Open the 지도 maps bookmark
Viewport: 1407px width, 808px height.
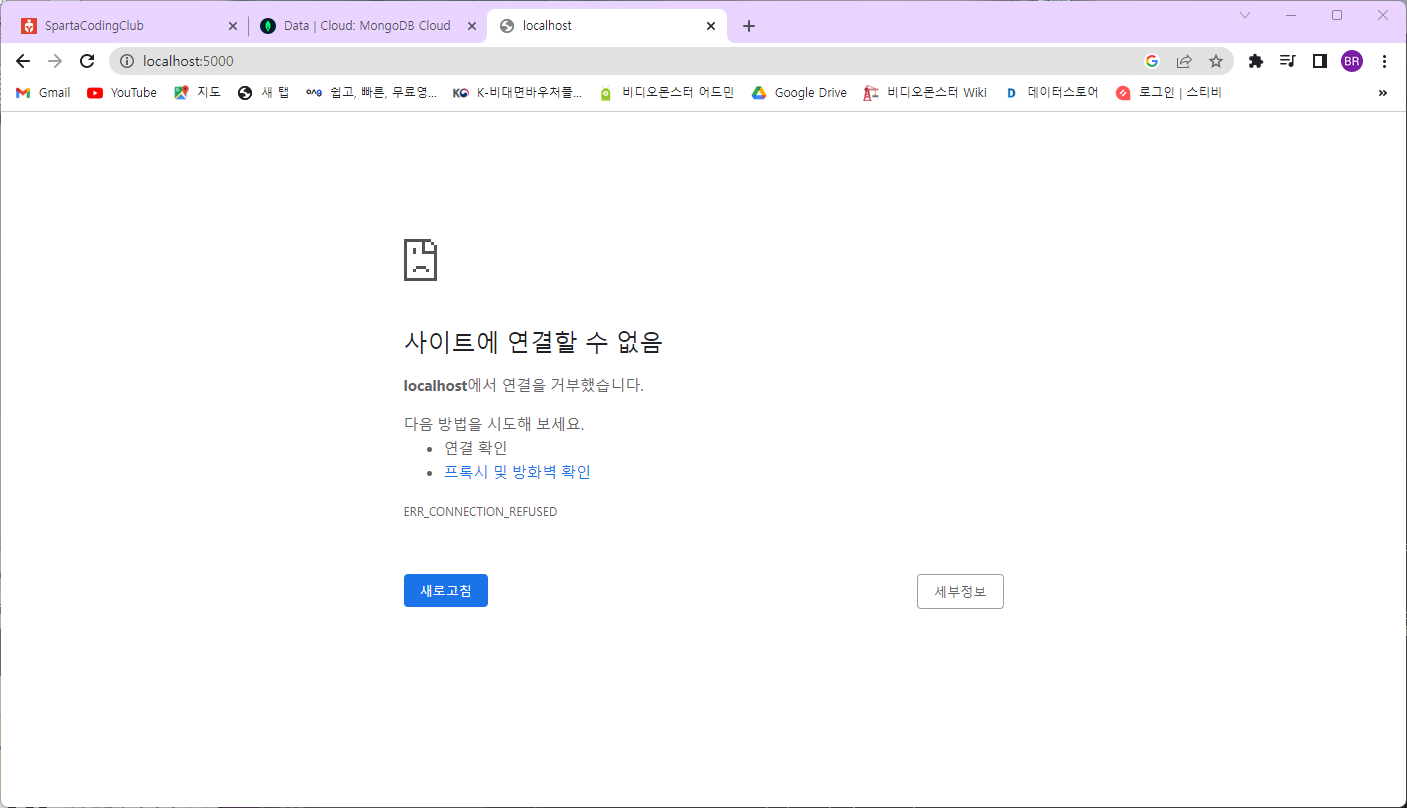click(197, 93)
